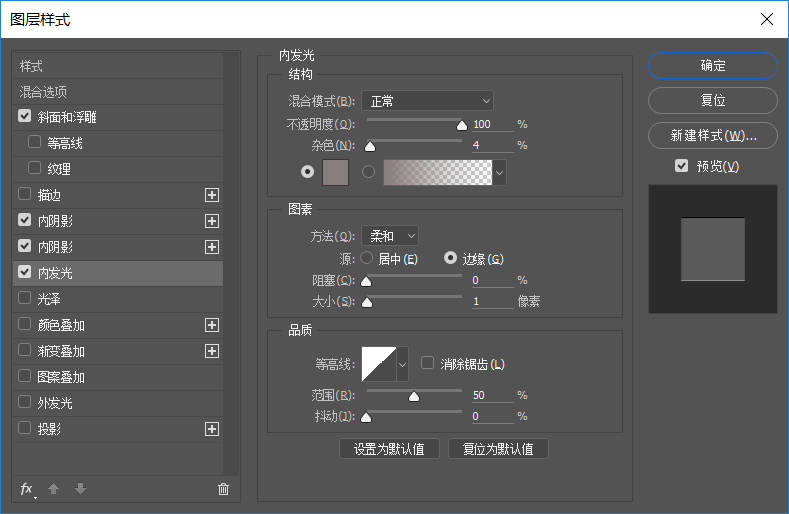The width and height of the screenshot is (789, 514).
Task: Click plus icon beside 渐变叠加
Action: [212, 351]
